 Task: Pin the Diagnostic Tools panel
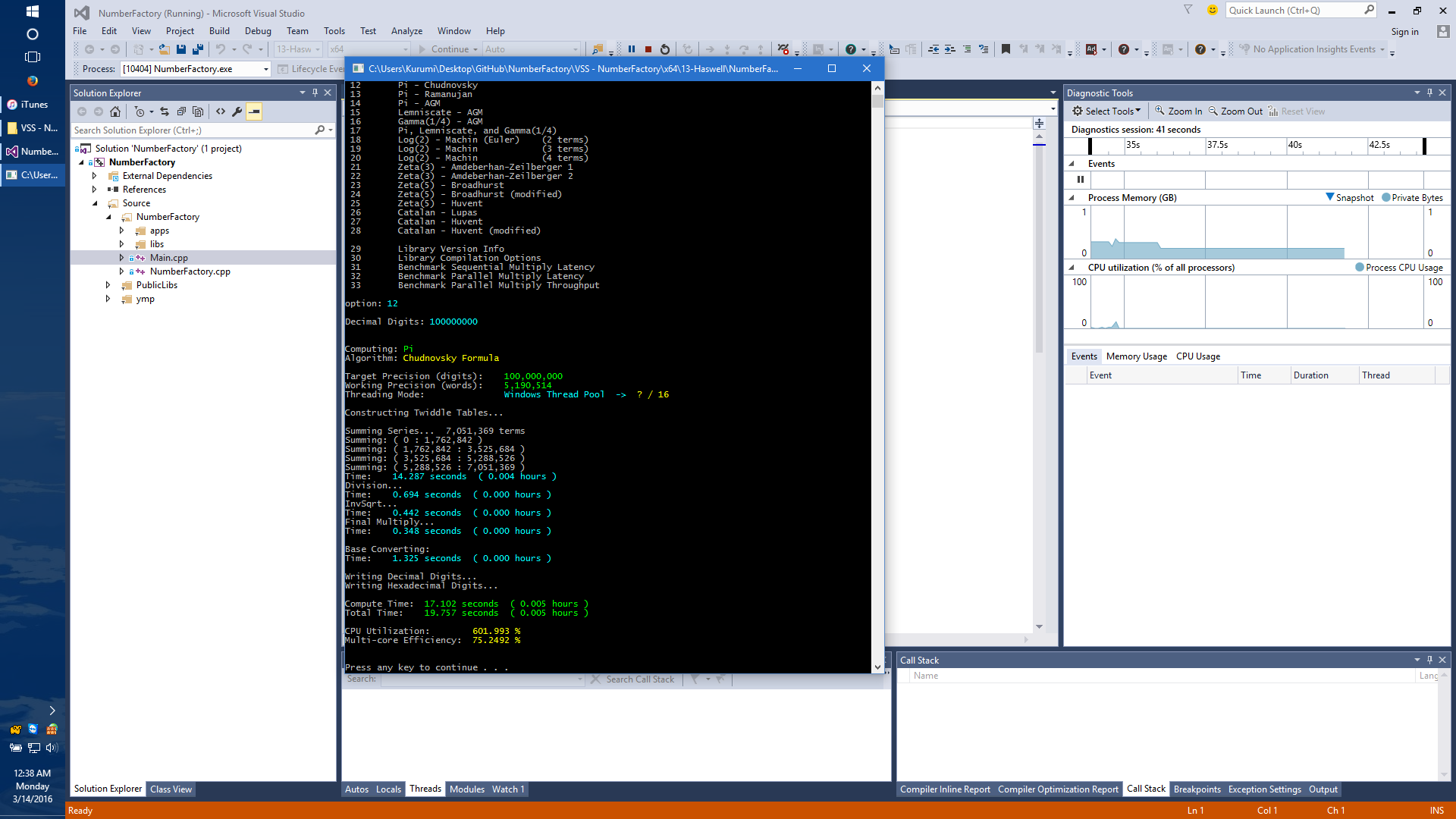click(1430, 93)
